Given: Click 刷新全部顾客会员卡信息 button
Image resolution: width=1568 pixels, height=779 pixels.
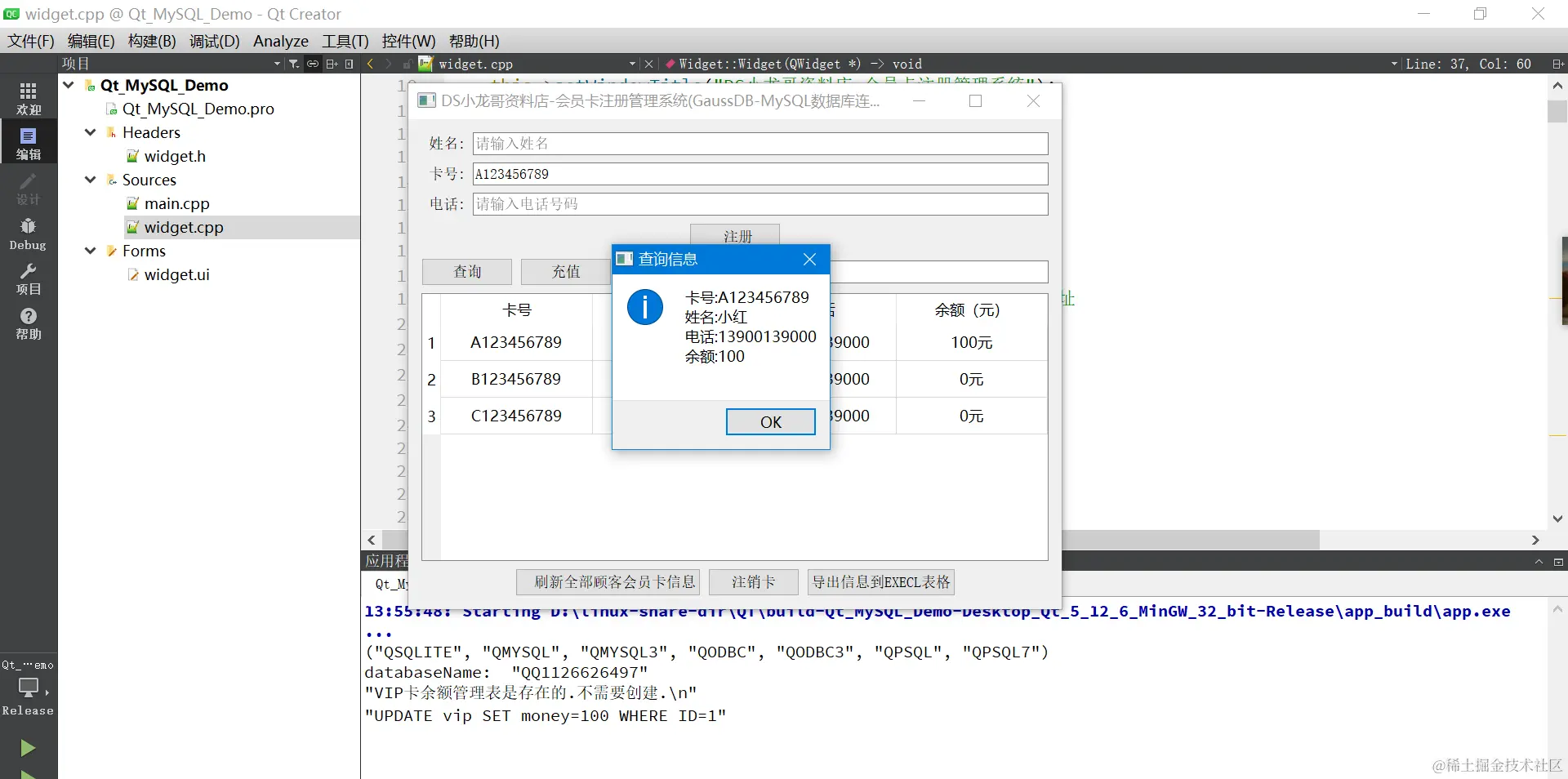Looking at the screenshot, I should click(608, 582).
